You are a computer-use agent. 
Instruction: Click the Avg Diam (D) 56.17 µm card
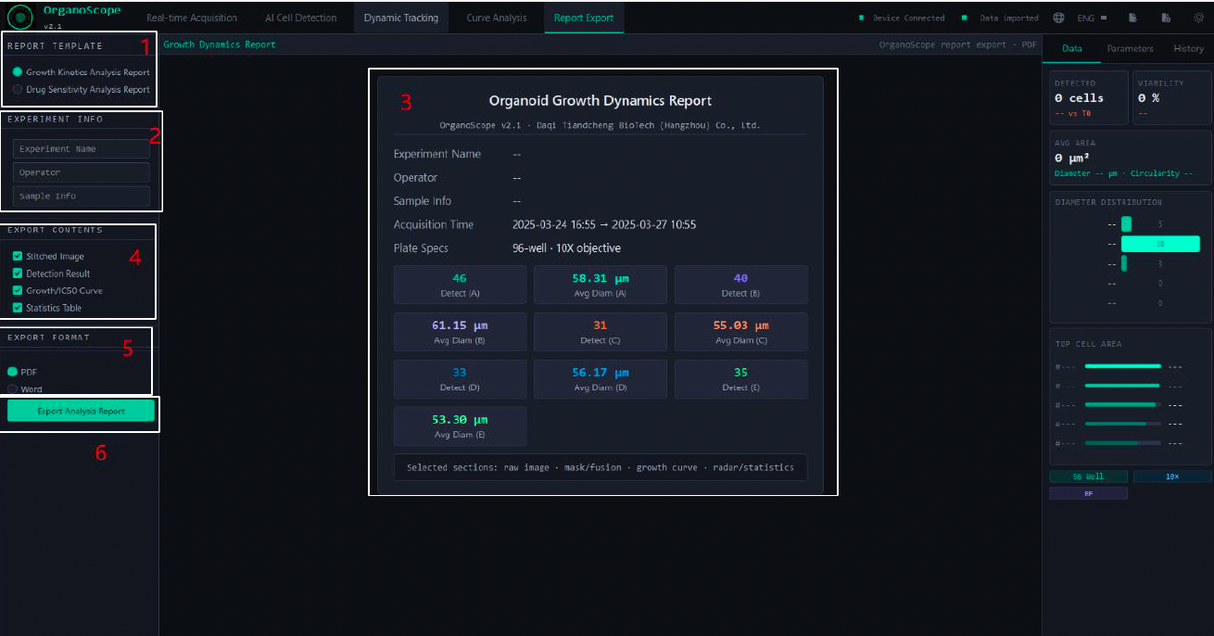click(600, 378)
